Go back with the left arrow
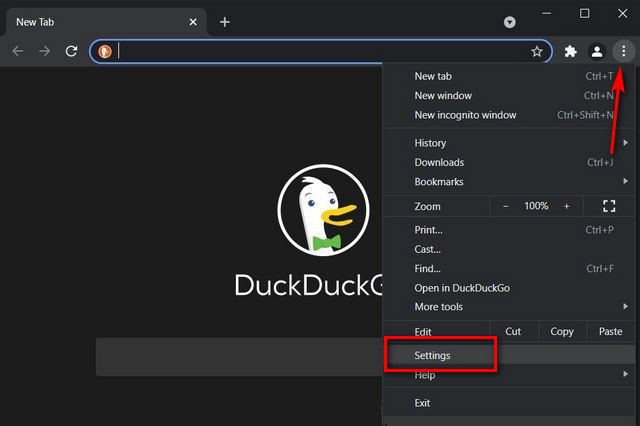 click(x=18, y=51)
